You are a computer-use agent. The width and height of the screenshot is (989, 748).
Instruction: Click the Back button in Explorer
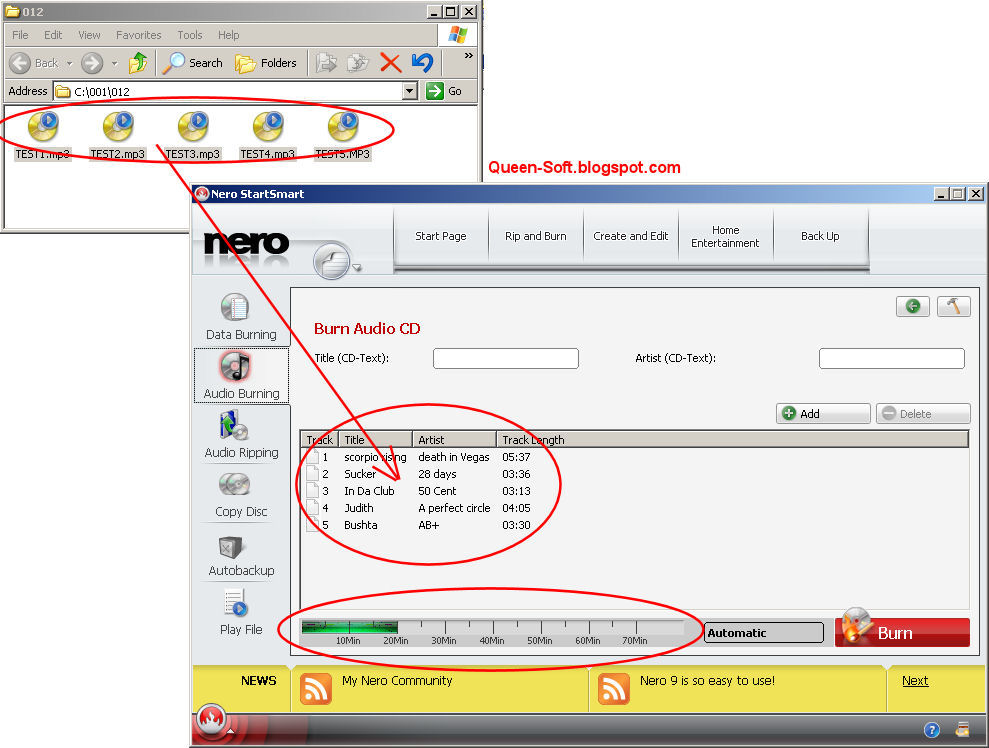coord(35,63)
